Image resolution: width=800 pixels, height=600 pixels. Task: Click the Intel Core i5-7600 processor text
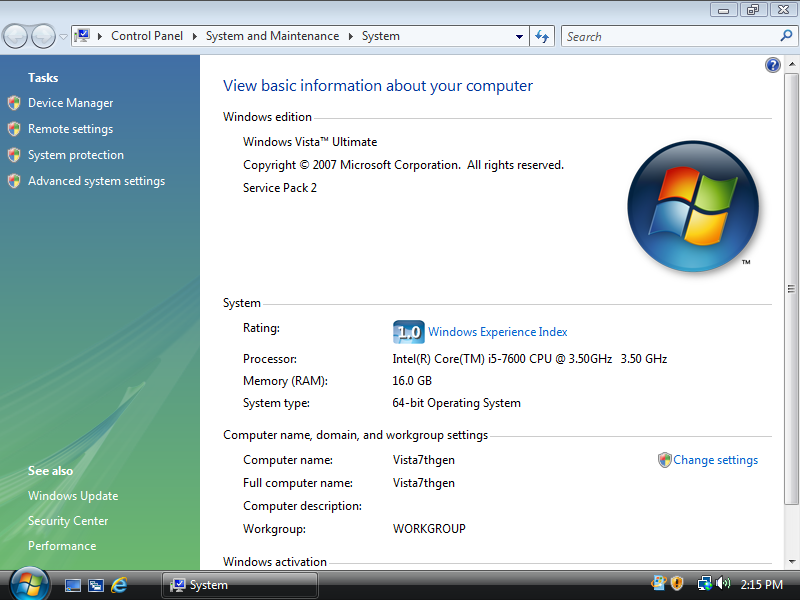coord(530,359)
